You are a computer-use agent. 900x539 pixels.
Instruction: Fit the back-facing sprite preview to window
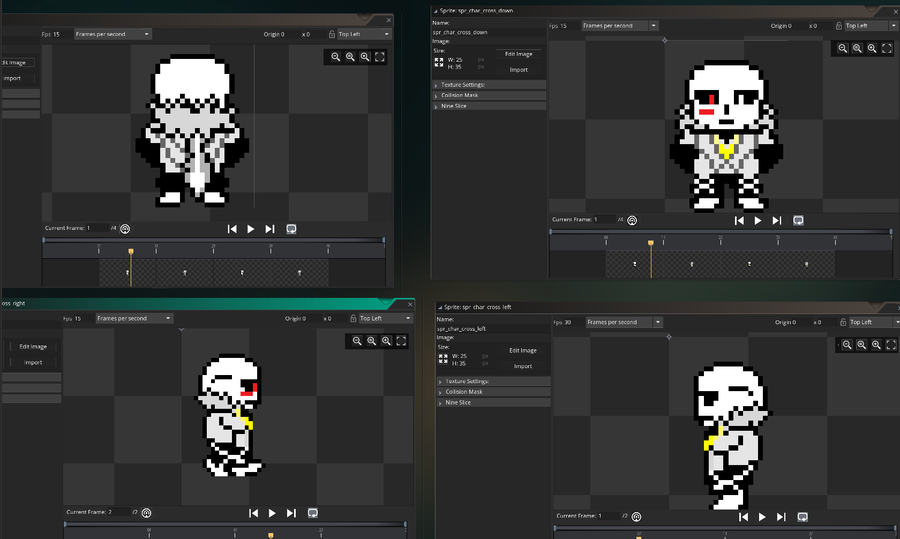pyautogui.click(x=380, y=57)
